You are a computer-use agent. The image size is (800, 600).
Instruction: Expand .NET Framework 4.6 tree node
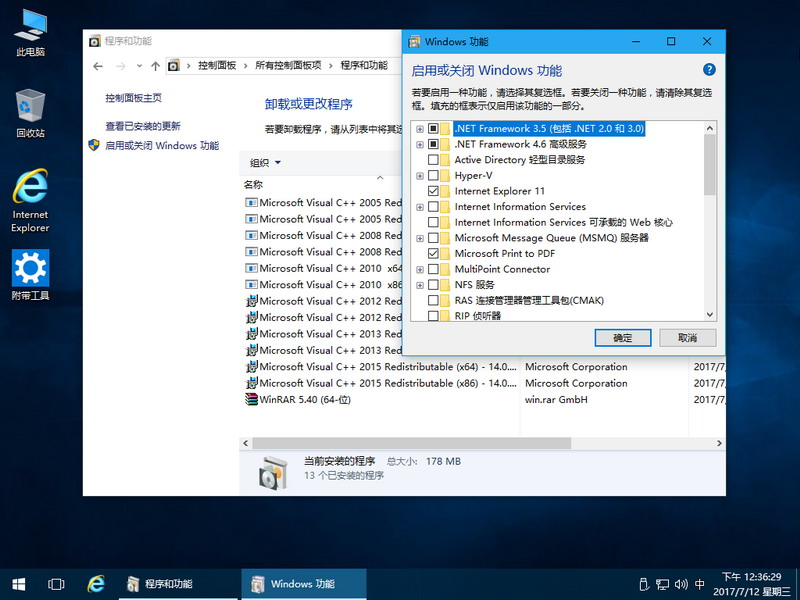tap(419, 145)
